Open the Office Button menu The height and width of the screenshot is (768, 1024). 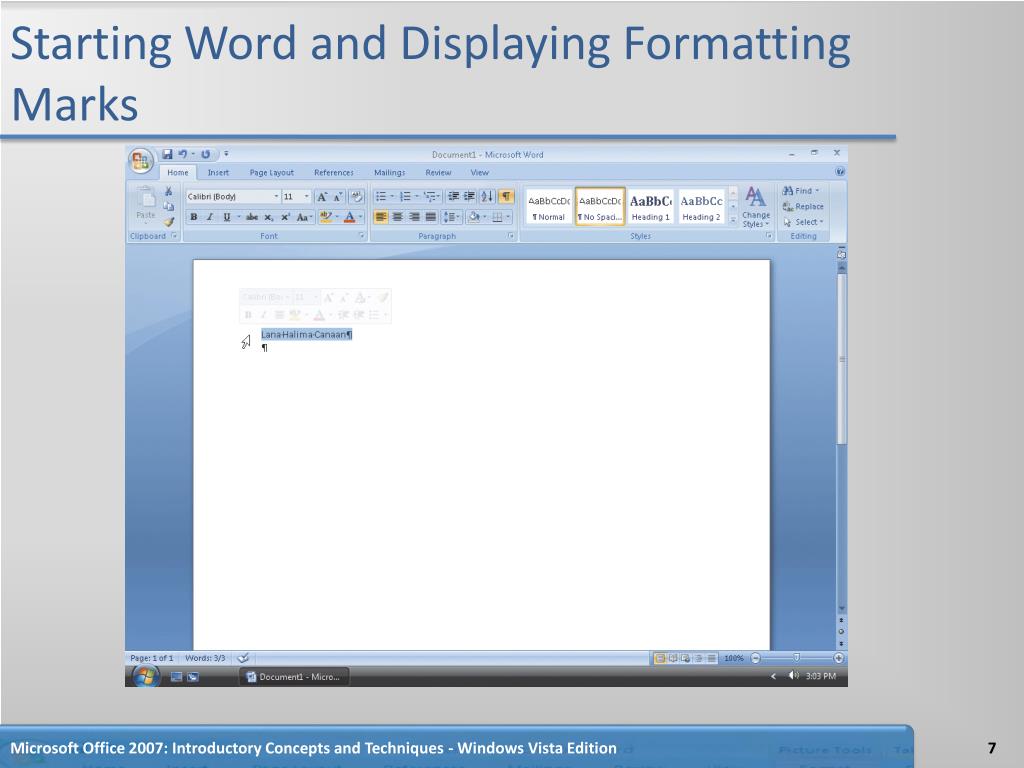140,161
